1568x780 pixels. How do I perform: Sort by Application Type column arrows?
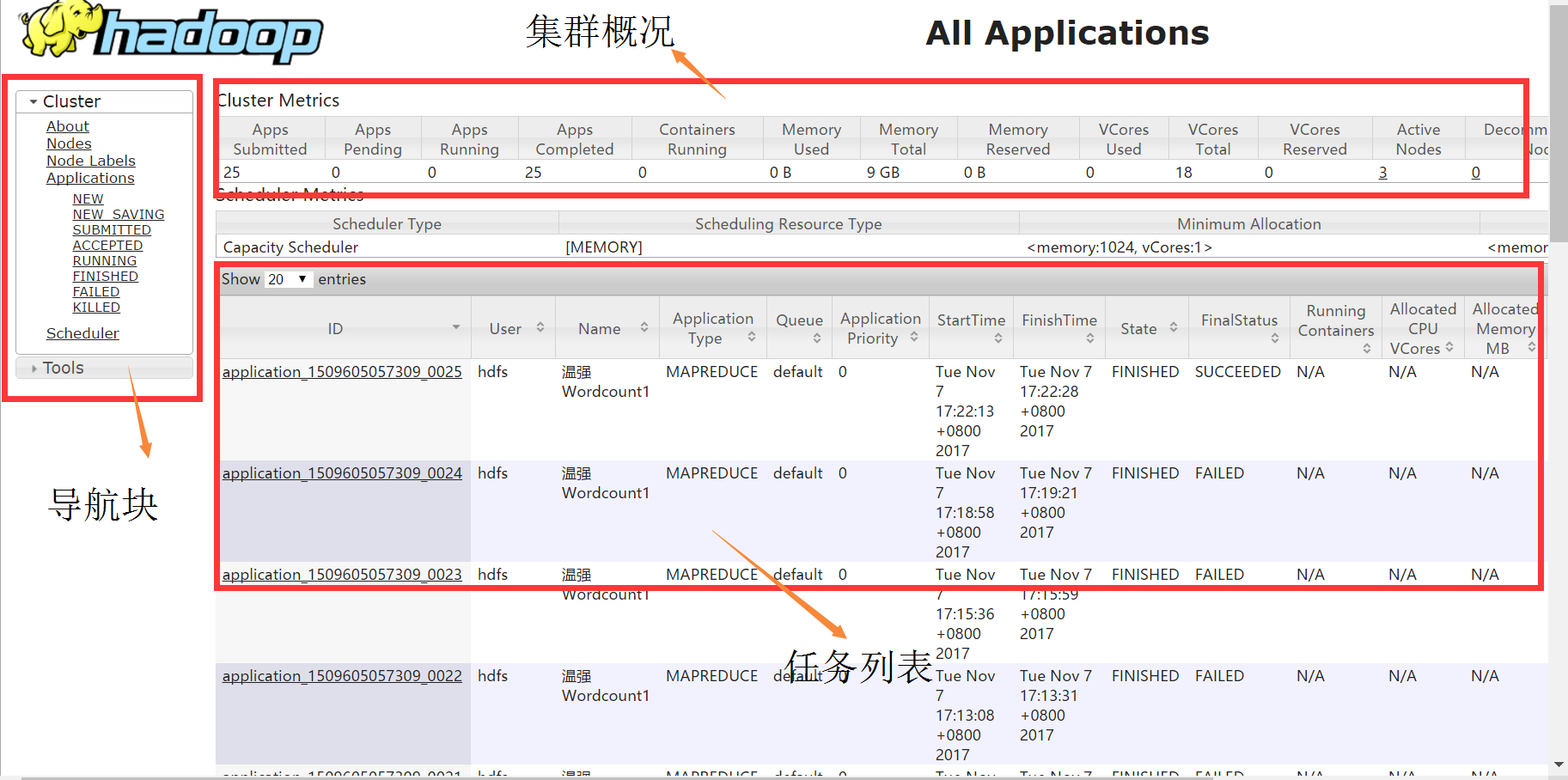click(x=752, y=337)
